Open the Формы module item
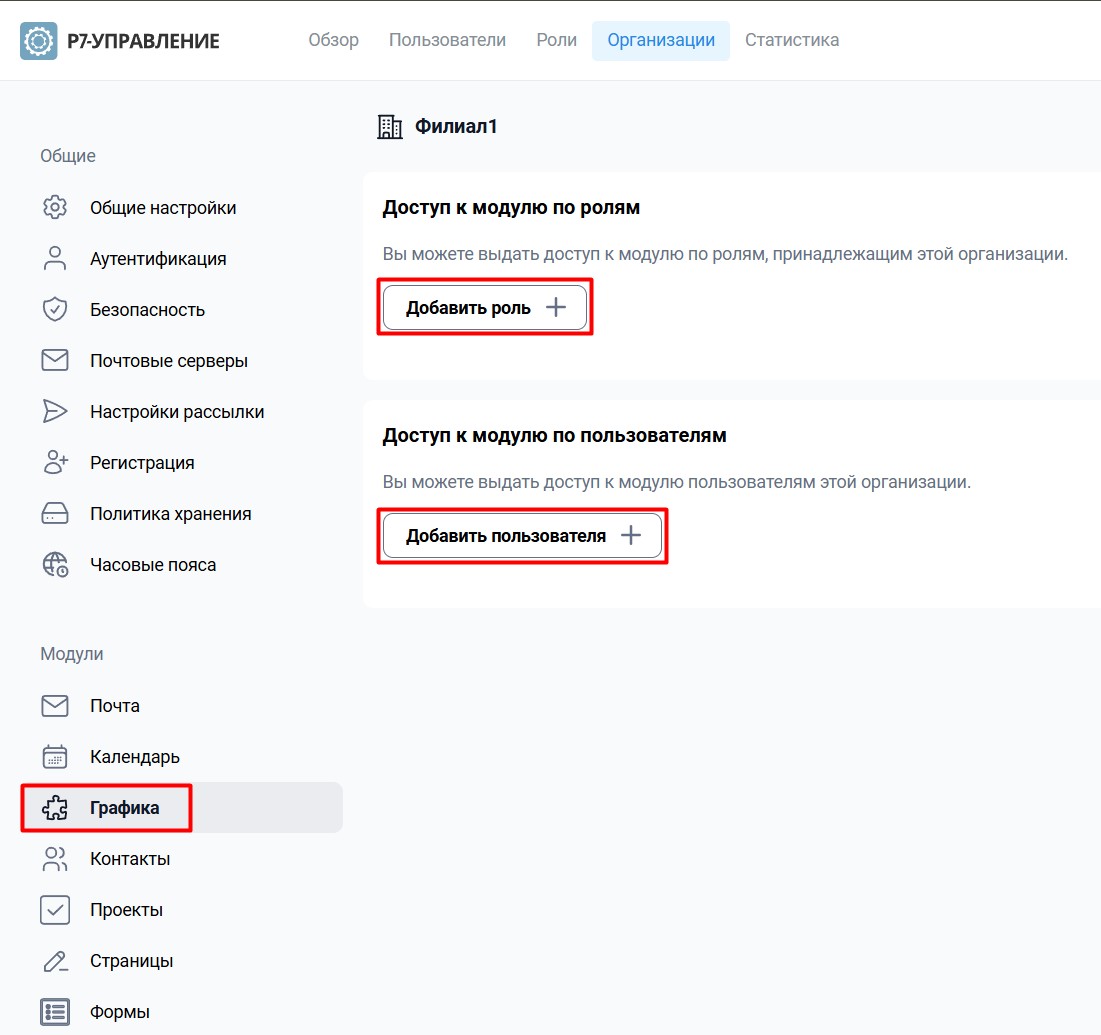Screen dimensions: 1101x1035 pos(182,1012)
